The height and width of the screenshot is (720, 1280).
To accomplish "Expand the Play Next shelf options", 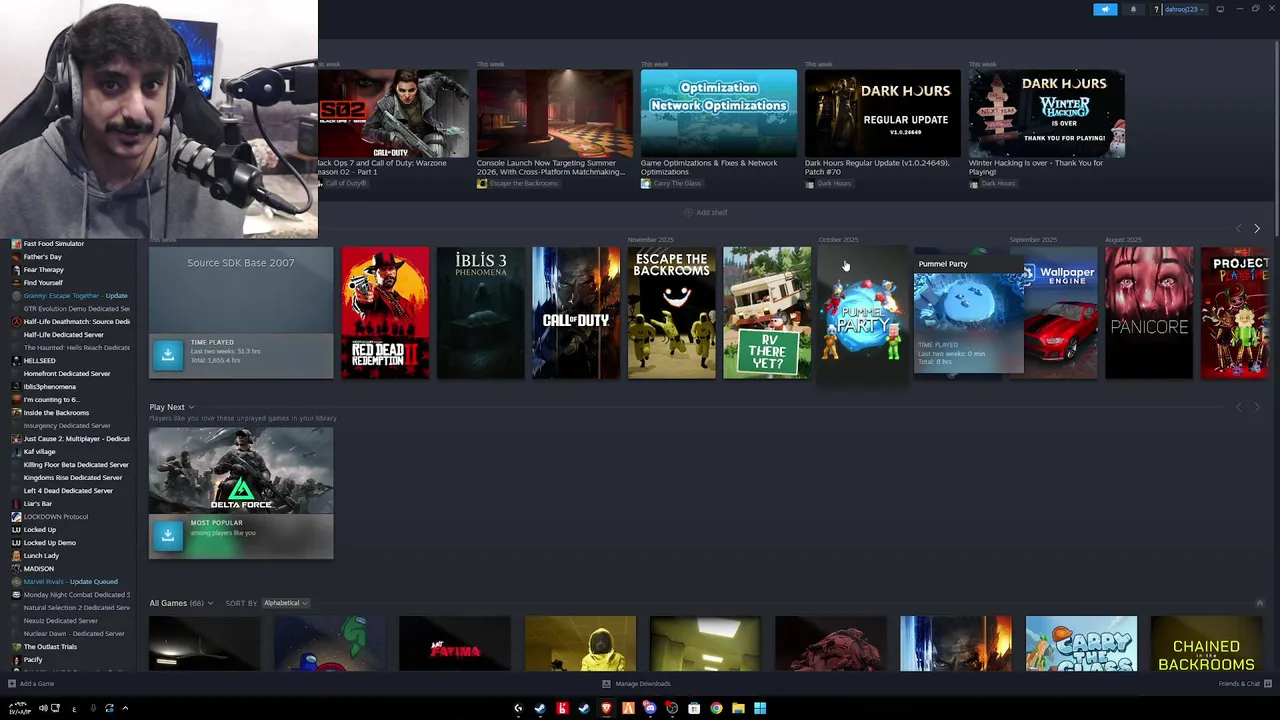I will 191,407.
